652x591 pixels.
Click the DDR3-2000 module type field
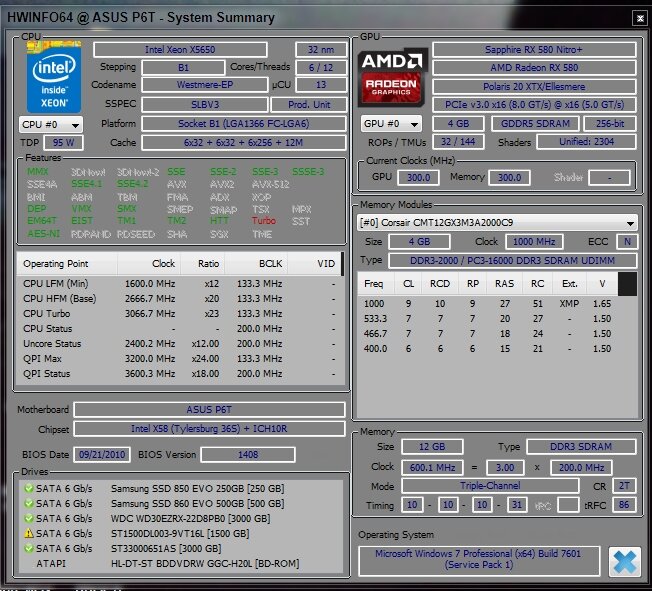click(x=512, y=261)
